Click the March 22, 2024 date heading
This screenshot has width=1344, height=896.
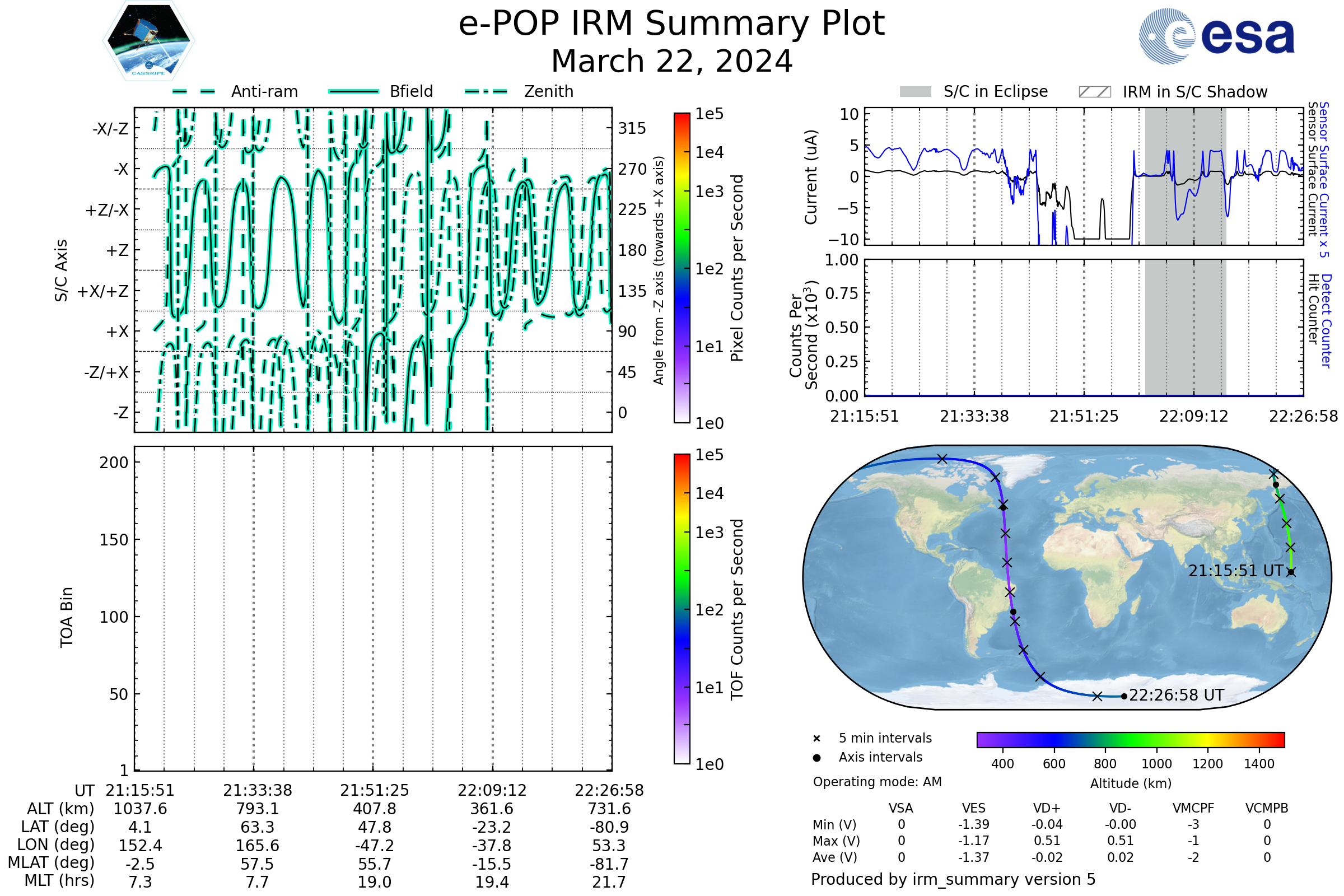click(671, 61)
